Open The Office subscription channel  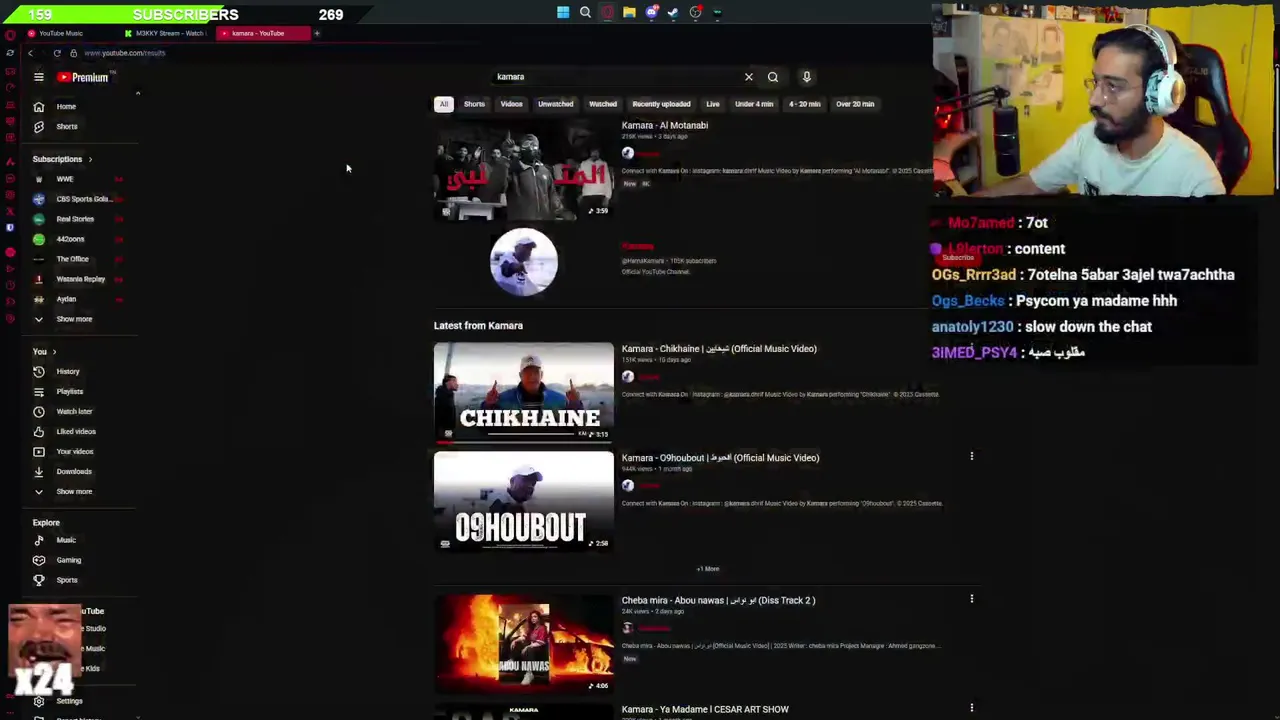(72, 259)
